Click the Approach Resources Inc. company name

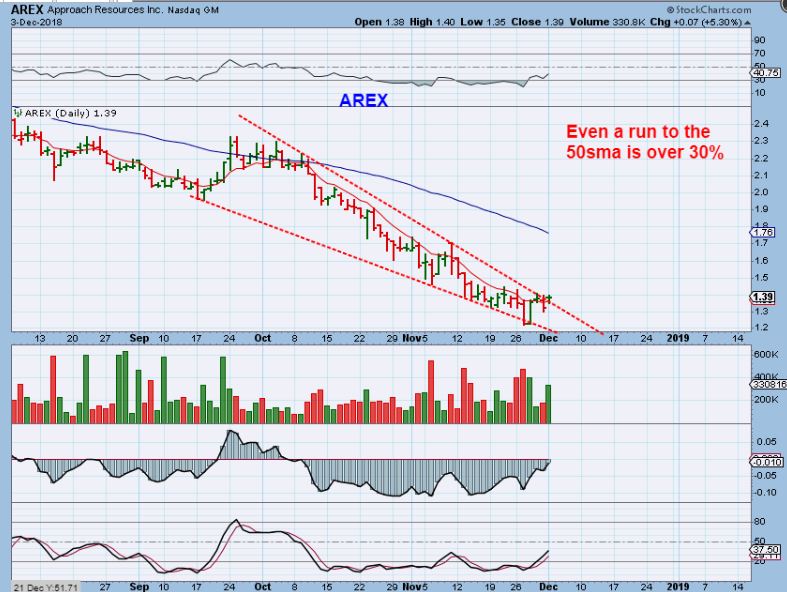(x=105, y=10)
